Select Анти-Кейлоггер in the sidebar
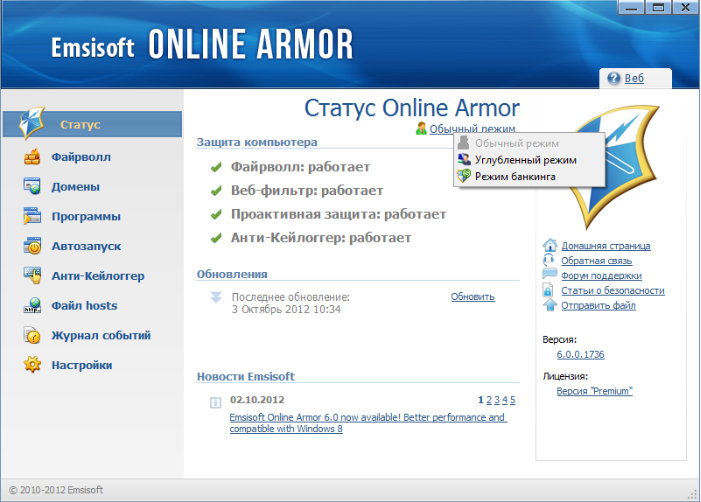Screen dimensions: 701x502 (98, 276)
